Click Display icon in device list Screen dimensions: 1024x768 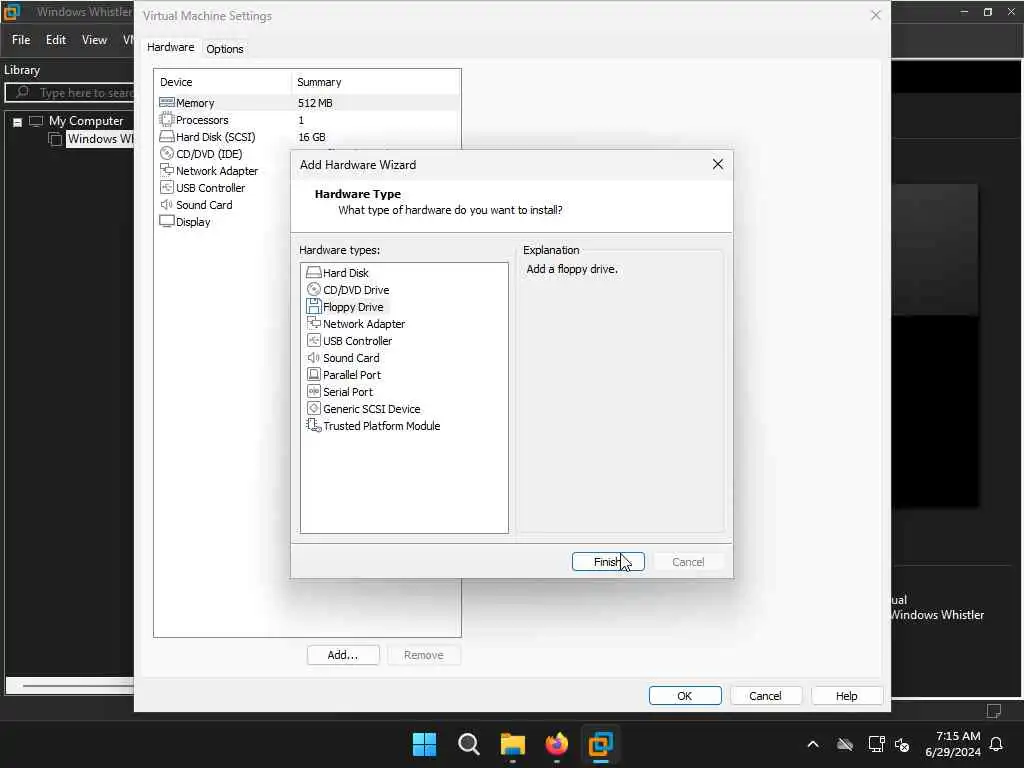coord(167,221)
